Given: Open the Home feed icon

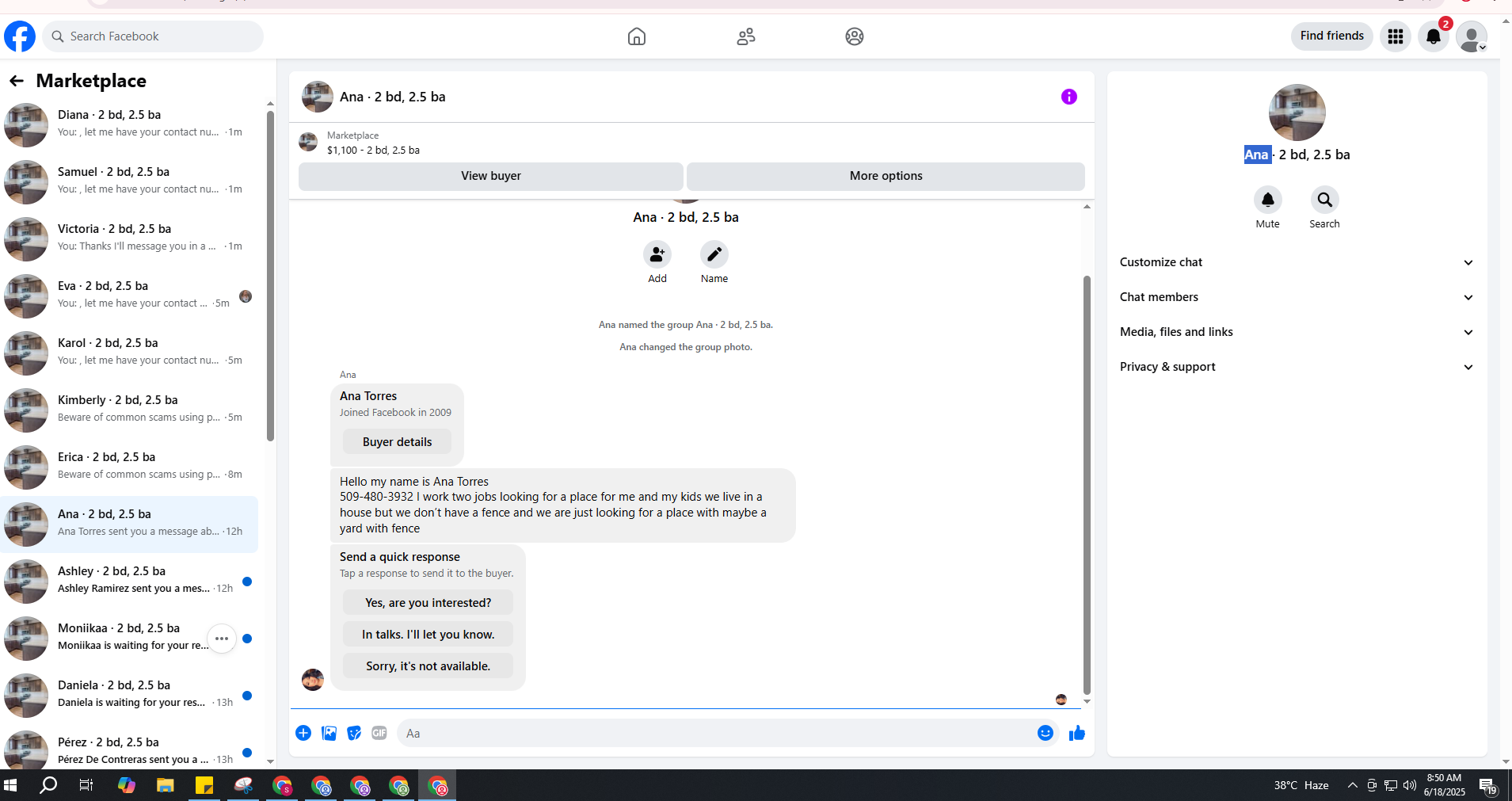Looking at the screenshot, I should [x=637, y=36].
